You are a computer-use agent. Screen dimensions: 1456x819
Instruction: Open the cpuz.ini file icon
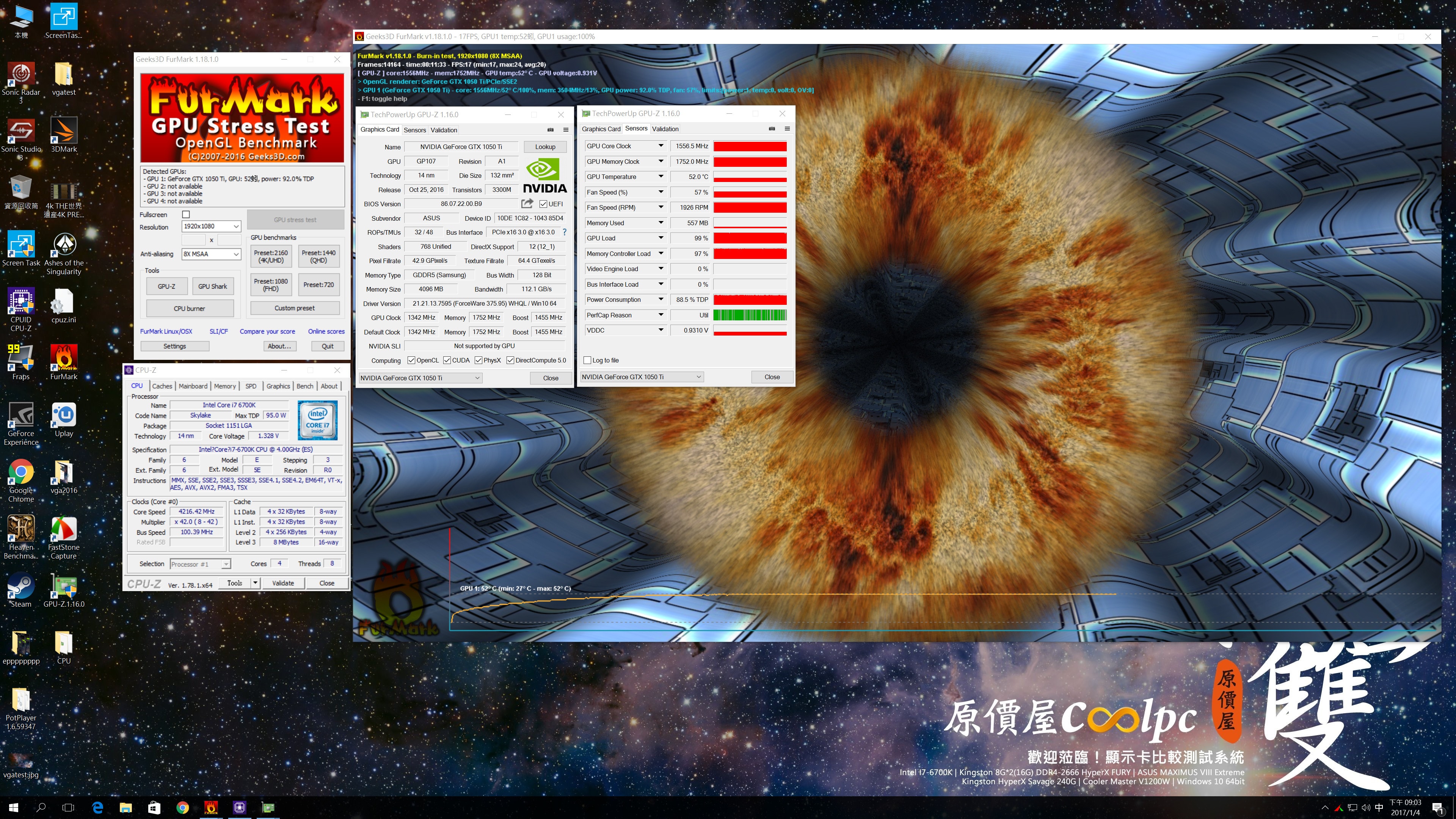pyautogui.click(x=63, y=306)
